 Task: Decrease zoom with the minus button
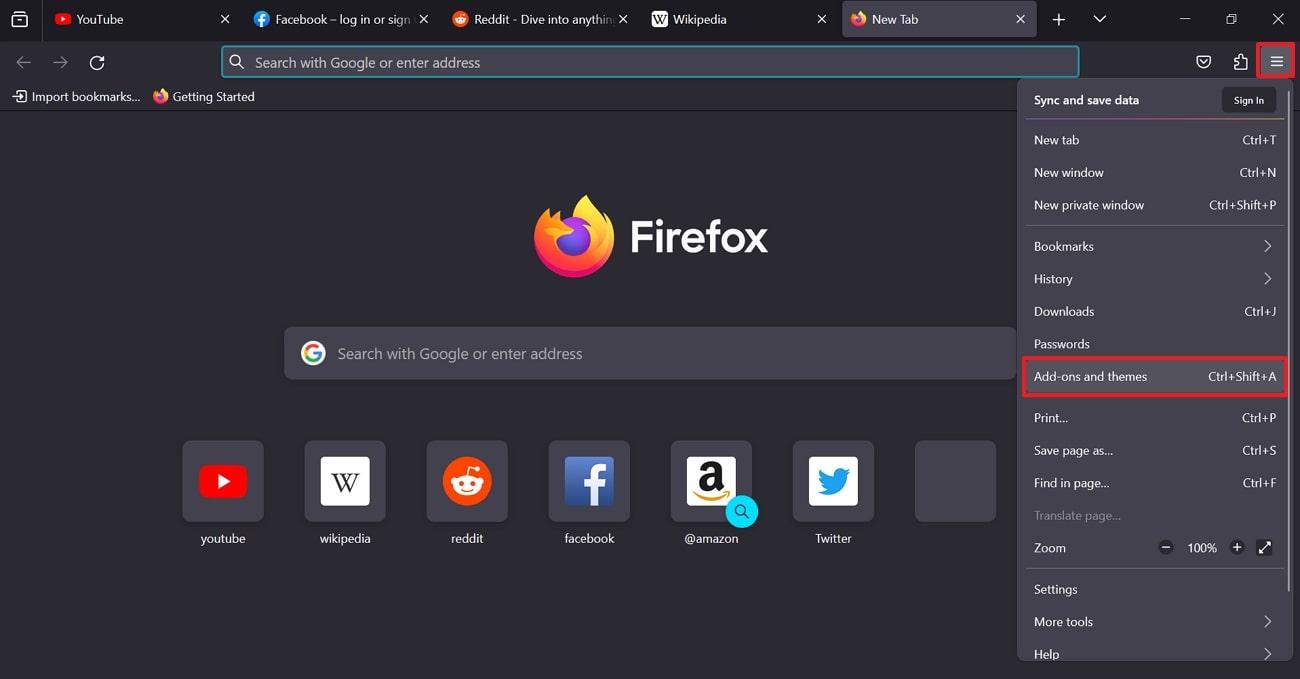pos(1165,547)
